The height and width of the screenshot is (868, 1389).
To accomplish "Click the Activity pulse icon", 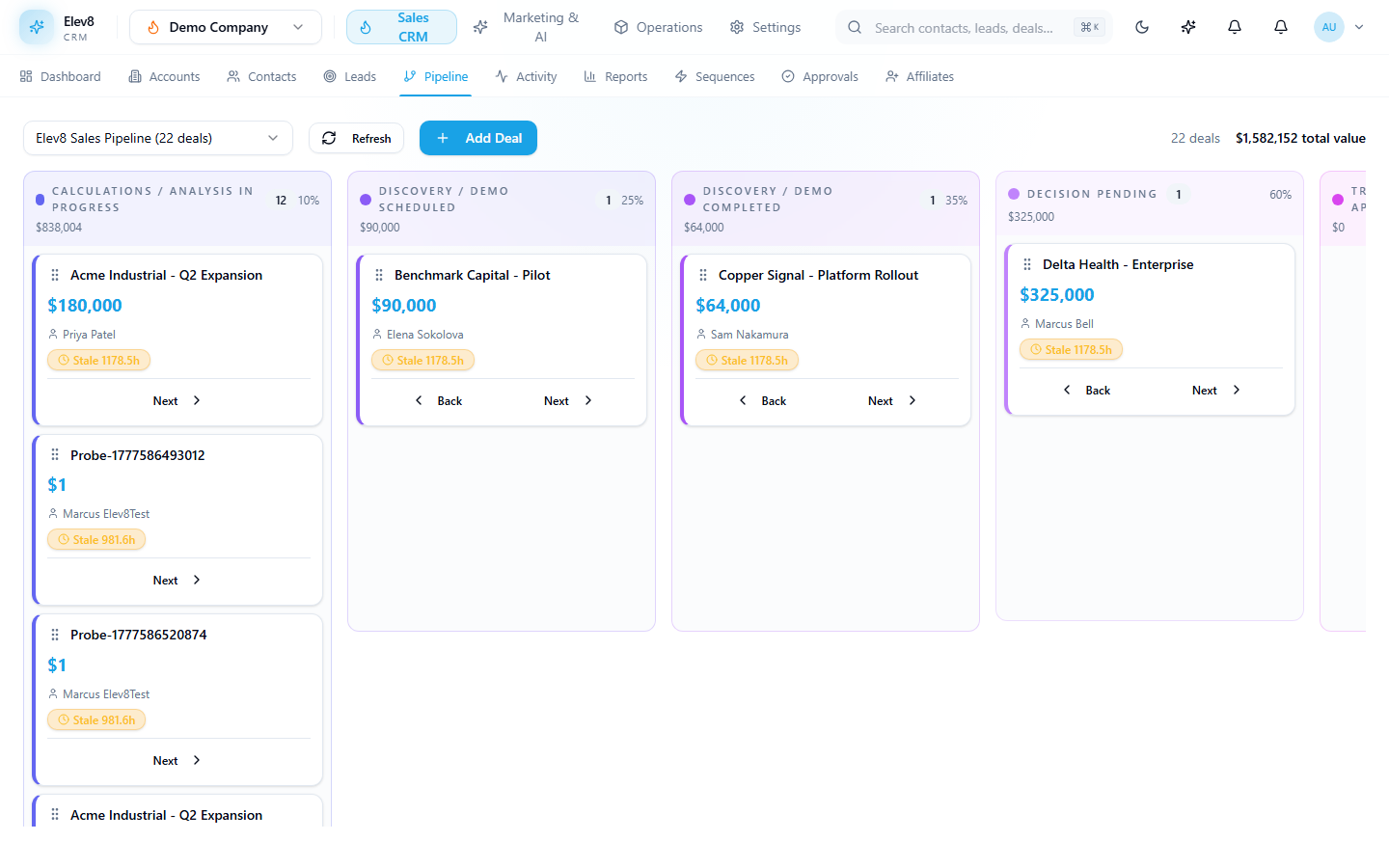I will coord(502,76).
